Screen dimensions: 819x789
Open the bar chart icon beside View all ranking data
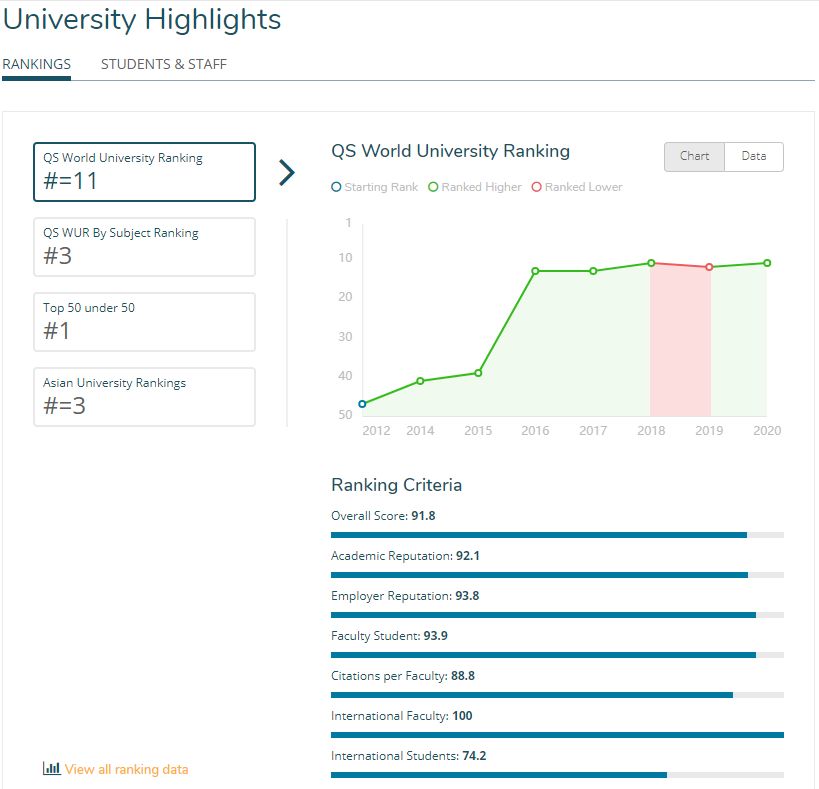51,769
